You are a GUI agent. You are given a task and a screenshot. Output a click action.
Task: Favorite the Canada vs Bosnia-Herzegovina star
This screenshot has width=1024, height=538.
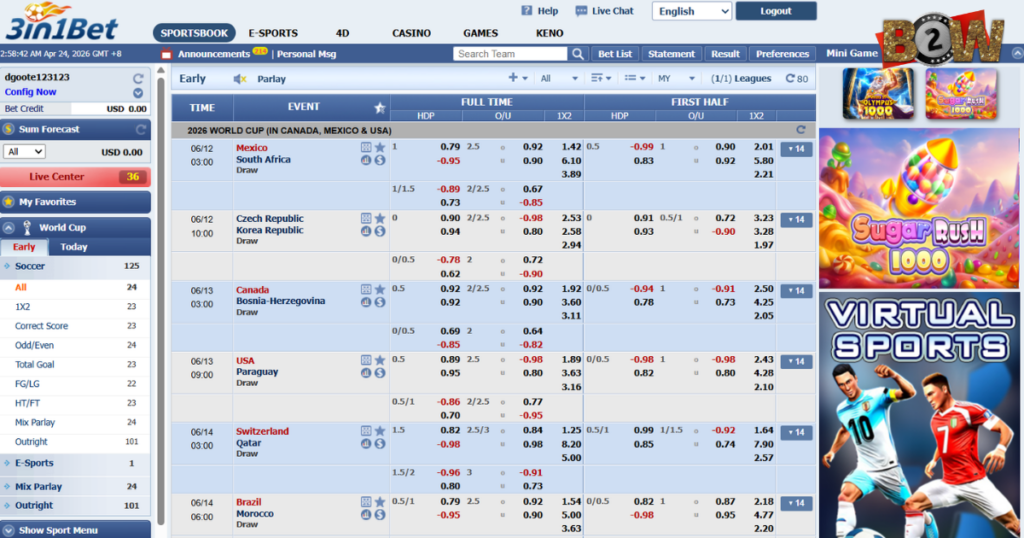pyautogui.click(x=379, y=289)
